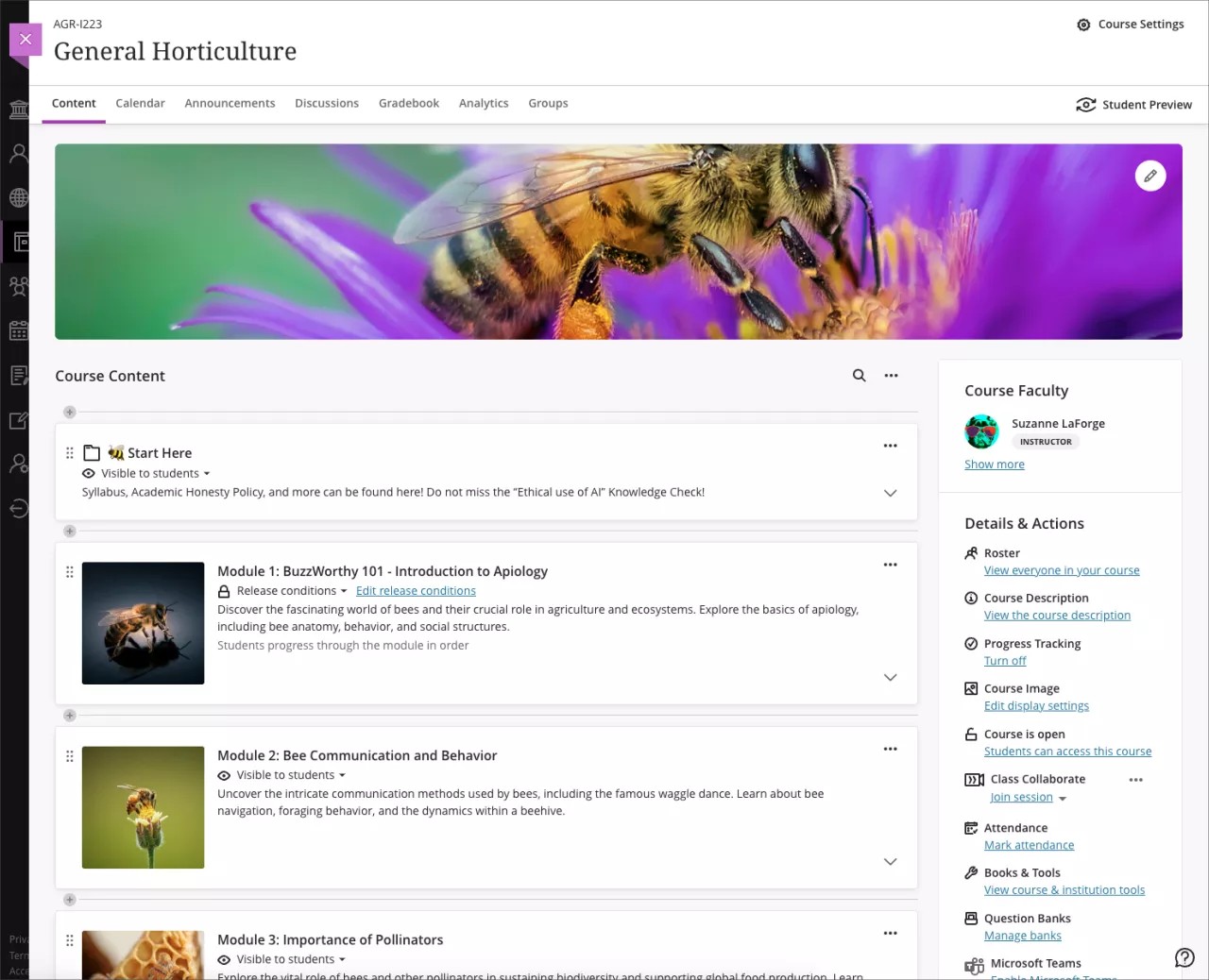The height and width of the screenshot is (980, 1209).
Task: Select the Institution page icon in sidebar
Action: click(19, 110)
